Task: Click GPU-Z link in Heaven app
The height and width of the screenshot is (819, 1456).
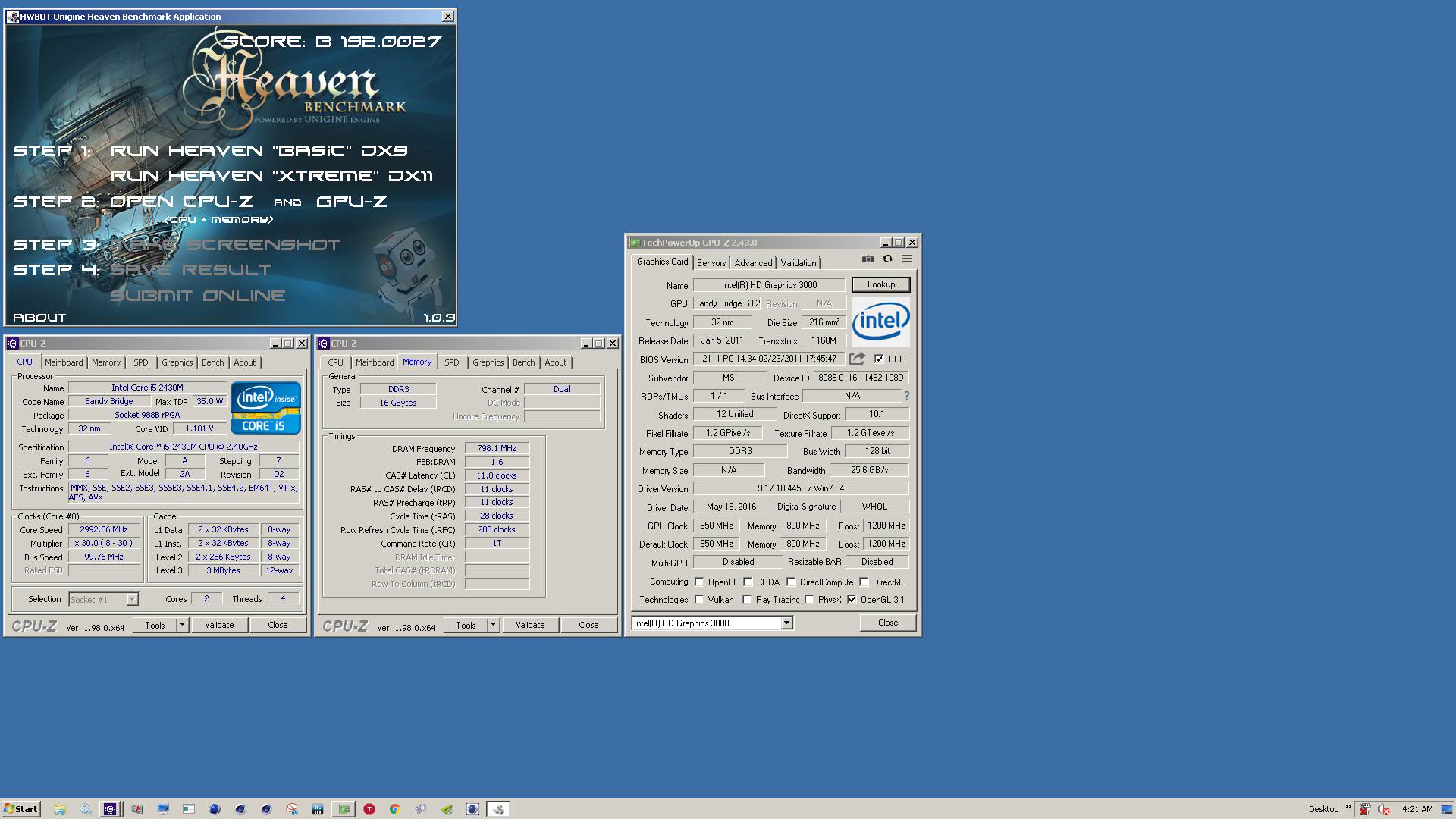Action: tap(352, 202)
